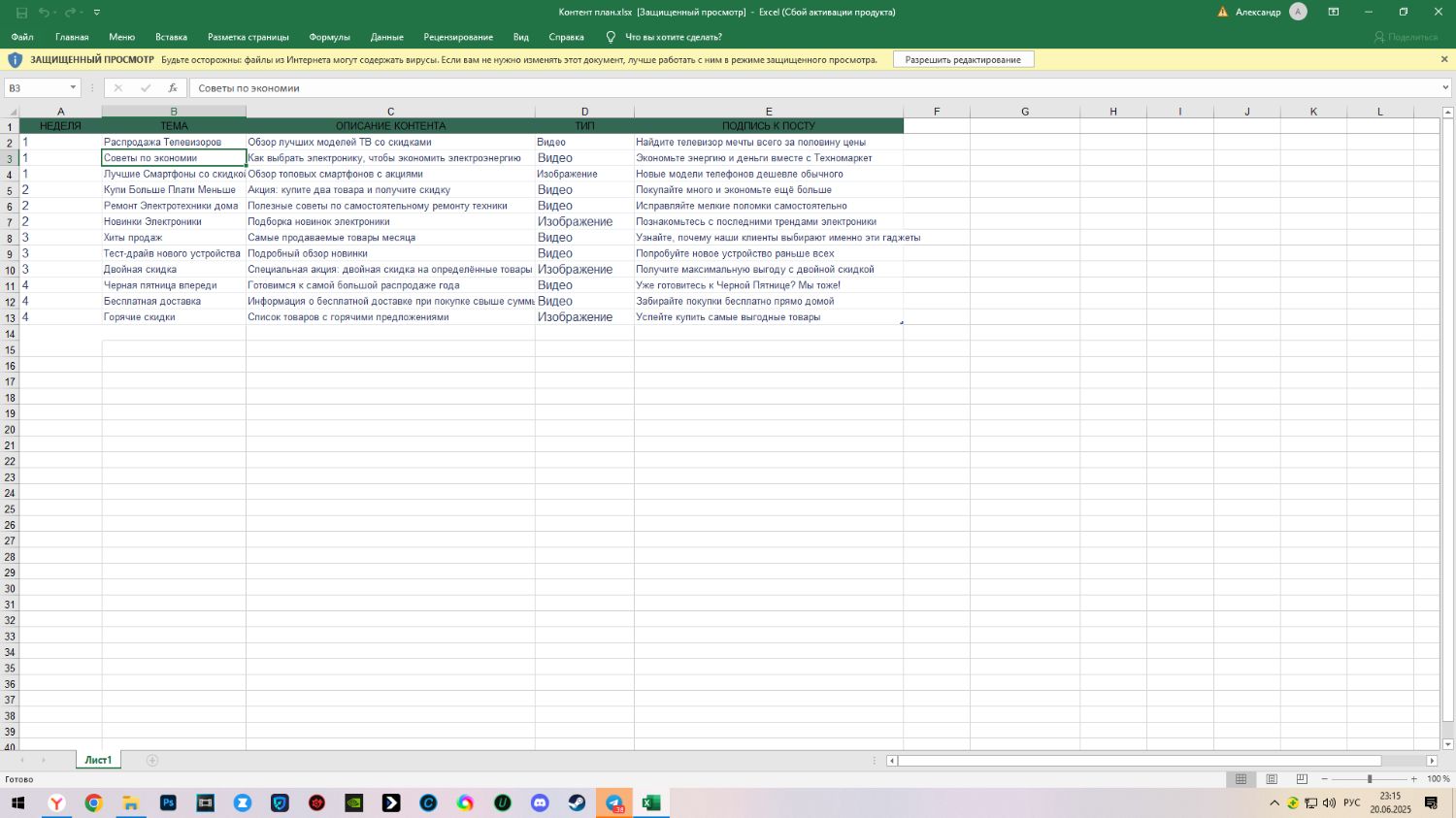Close the protected view warning bar
This screenshot has width=1456, height=818.
(x=1444, y=59)
